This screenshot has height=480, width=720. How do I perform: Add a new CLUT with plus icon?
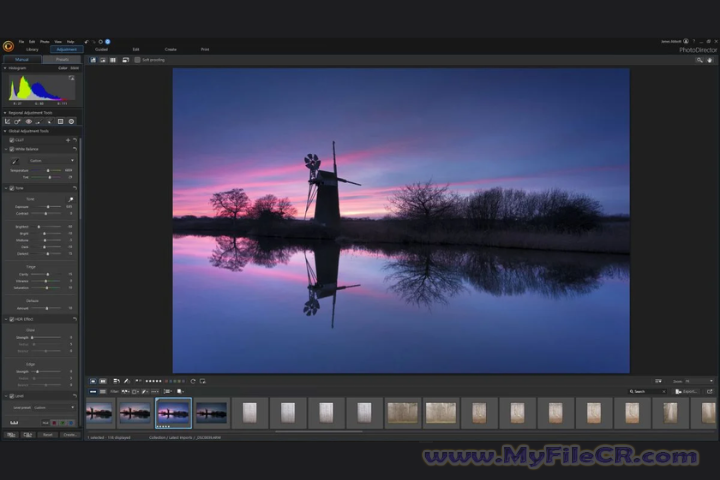click(x=68, y=140)
